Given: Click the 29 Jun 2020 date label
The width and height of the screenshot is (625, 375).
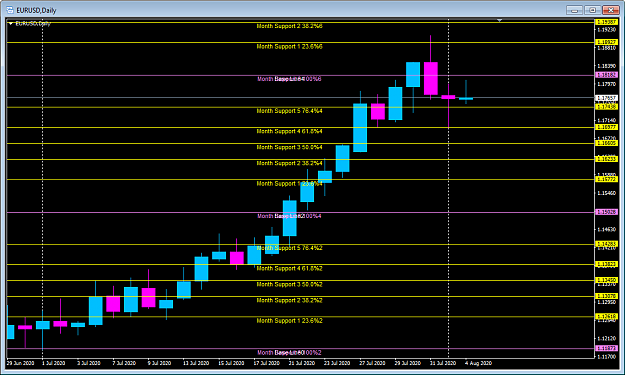Looking at the screenshot, I should [20, 363].
